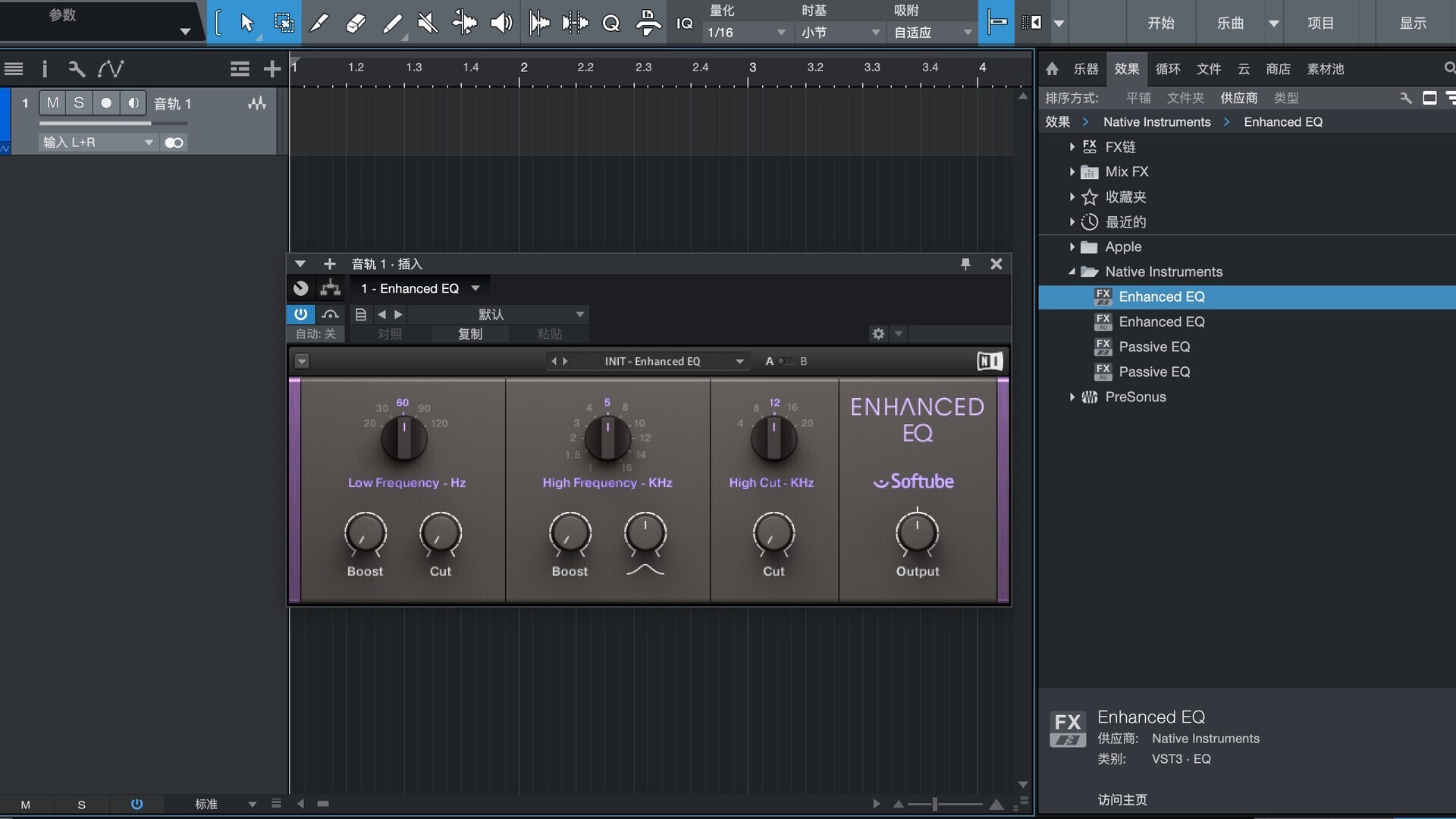Click bar 3 on the timeline ruler
Screen dimensions: 1456x819
[752, 67]
